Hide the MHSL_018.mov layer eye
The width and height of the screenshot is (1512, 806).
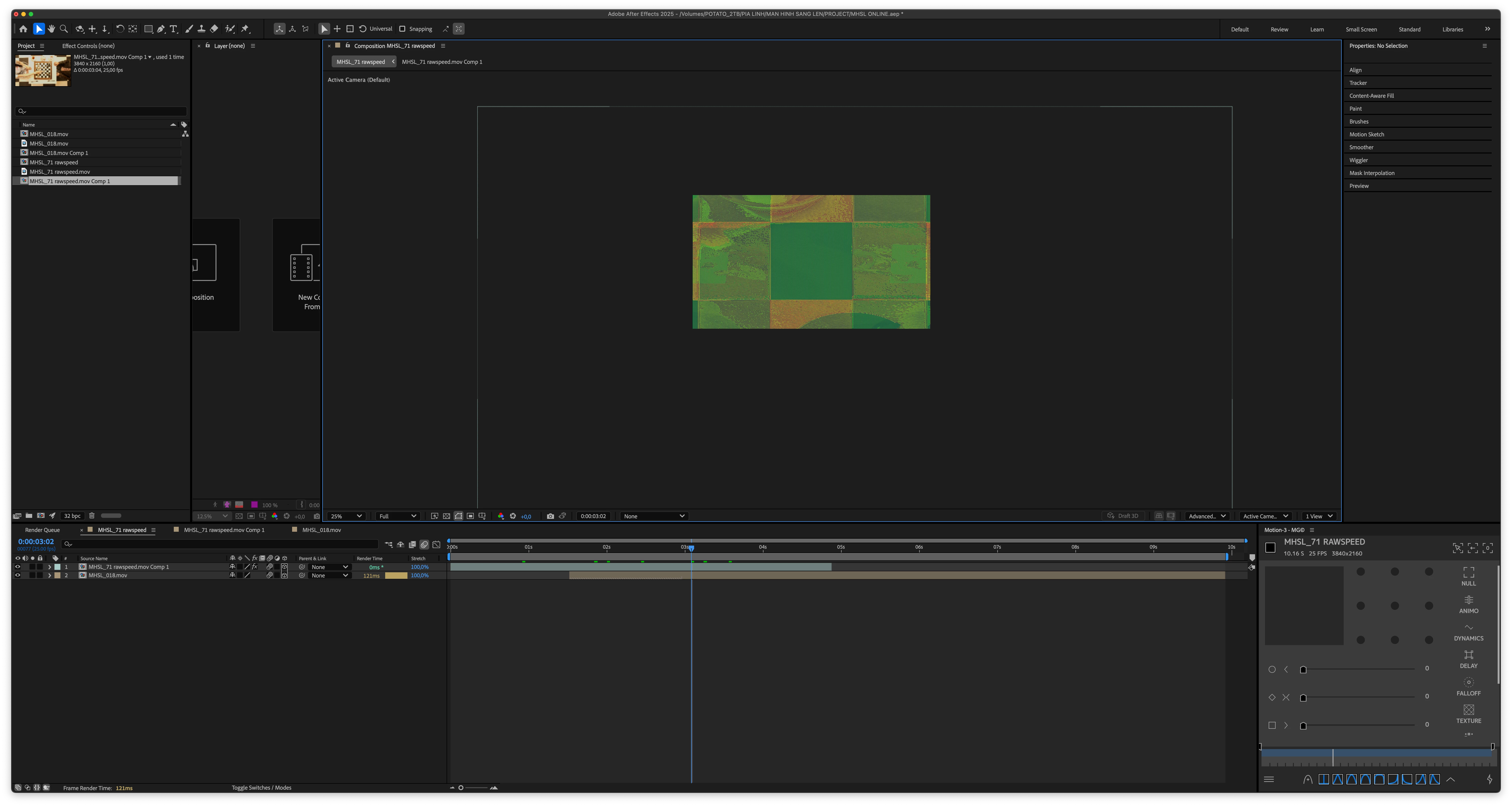click(18, 575)
